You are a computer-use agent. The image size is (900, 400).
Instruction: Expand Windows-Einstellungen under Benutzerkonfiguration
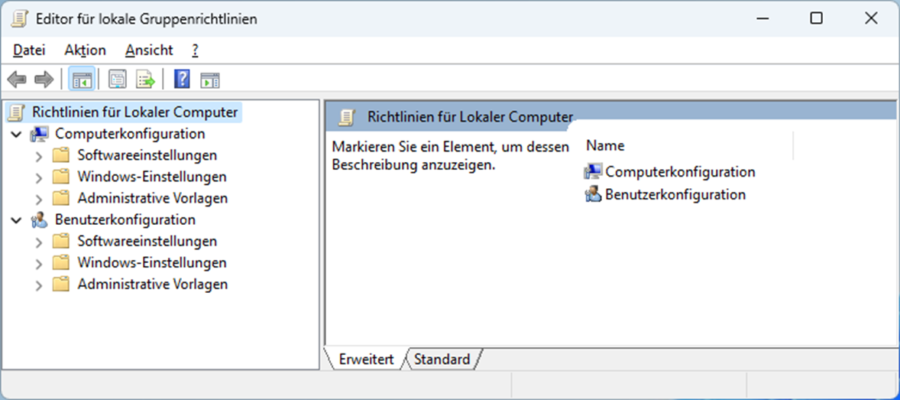pyautogui.click(x=38, y=263)
